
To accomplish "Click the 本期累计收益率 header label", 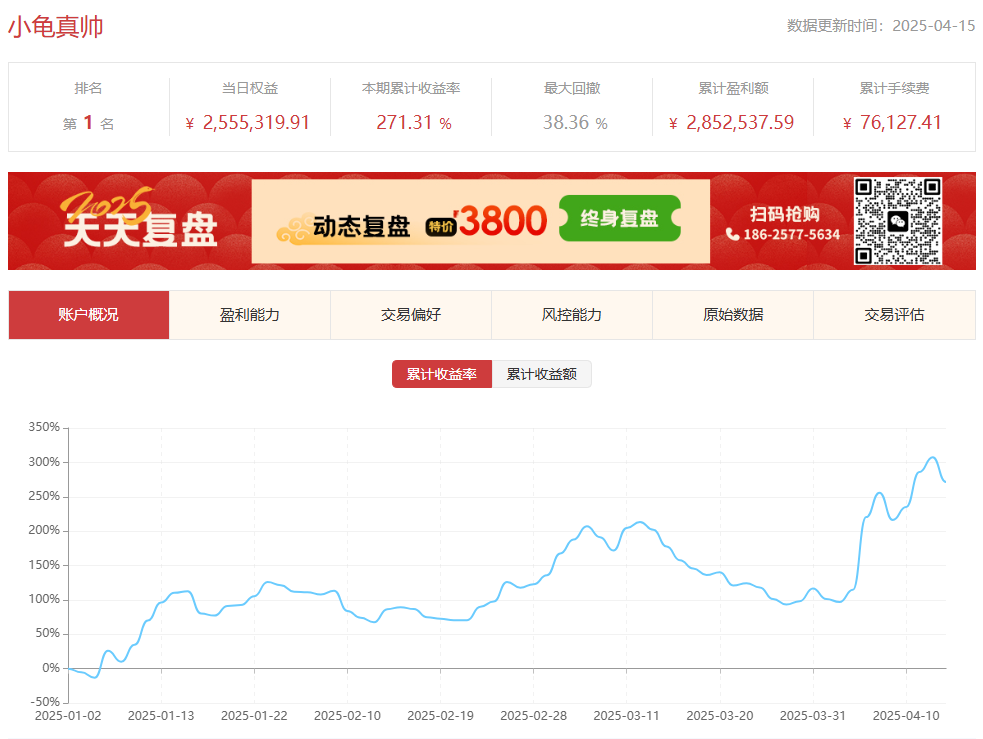I will [x=411, y=88].
